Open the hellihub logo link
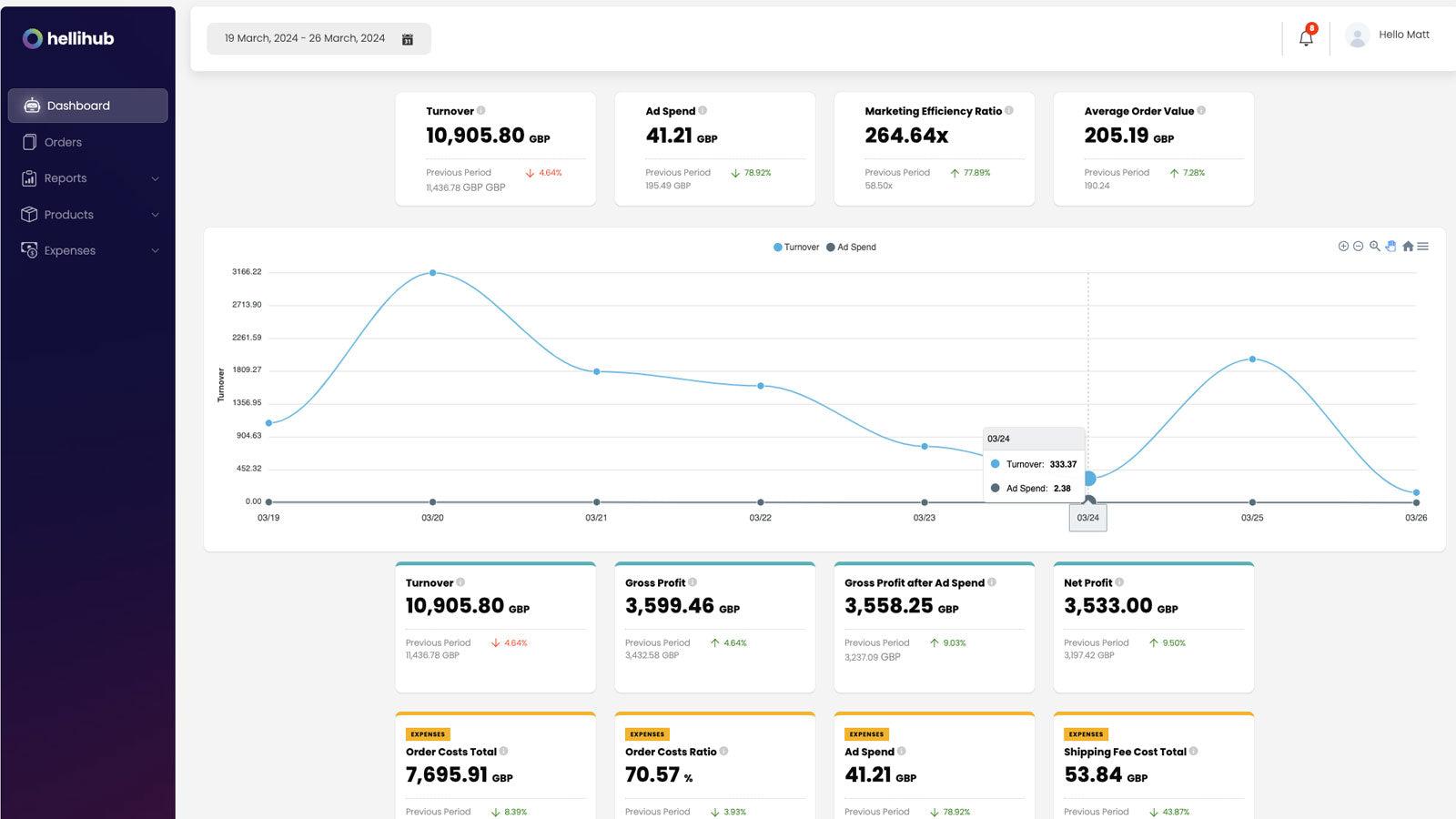The image size is (1456, 819). [68, 38]
